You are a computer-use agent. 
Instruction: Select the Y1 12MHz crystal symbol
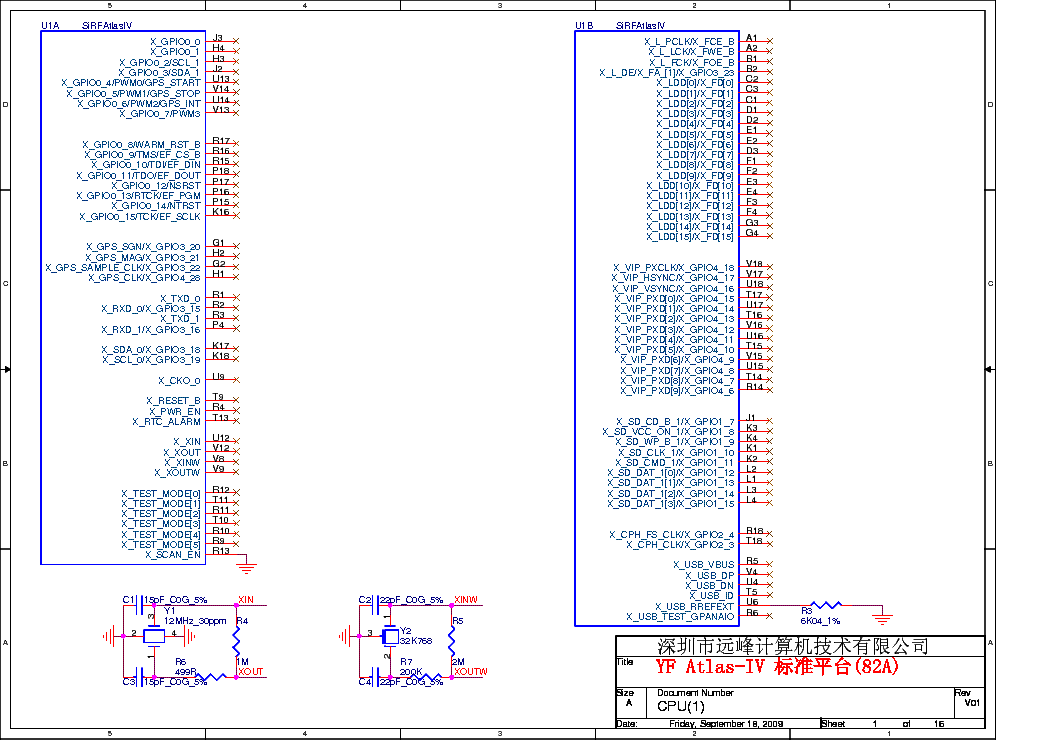[154, 635]
